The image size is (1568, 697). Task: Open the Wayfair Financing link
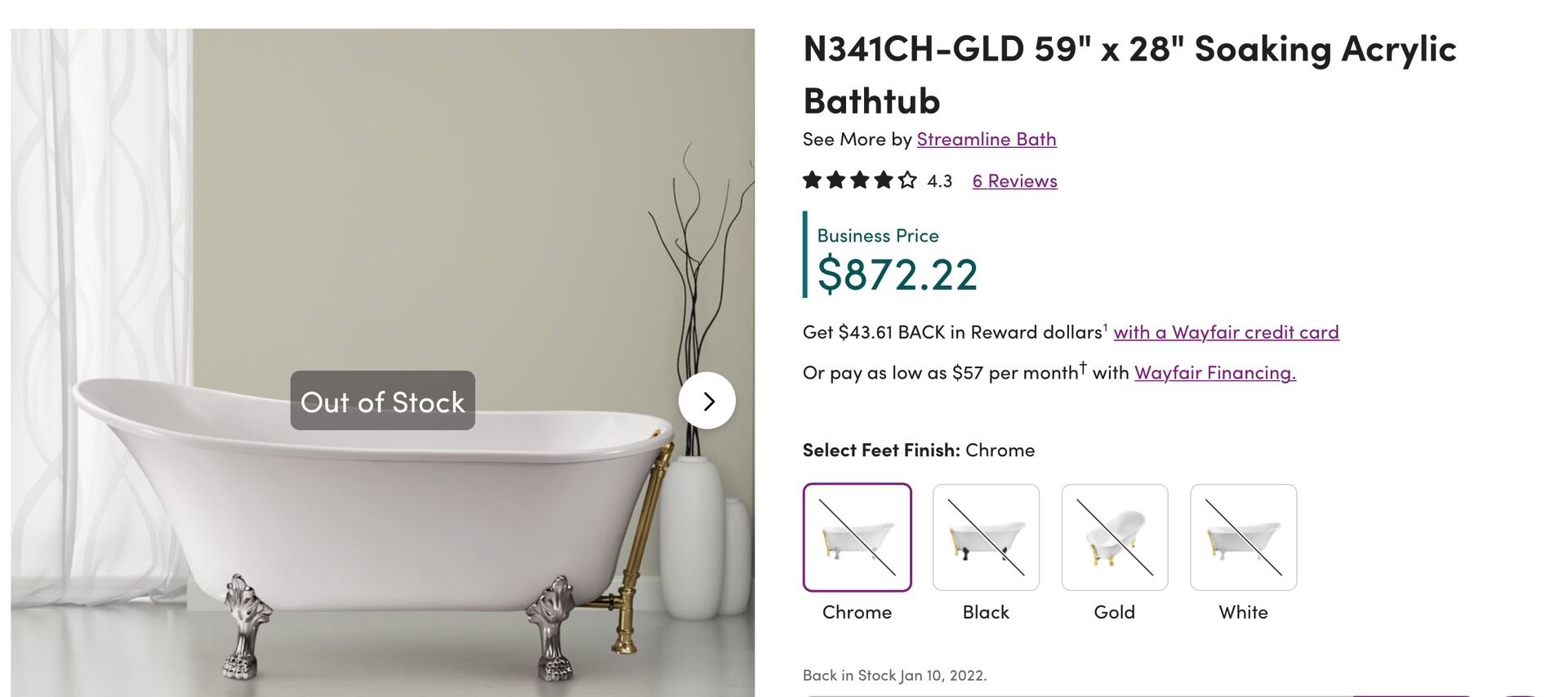[x=1214, y=372]
